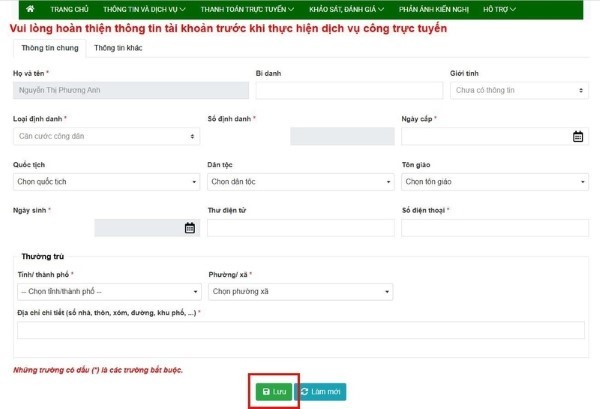Image resolution: width=600 pixels, height=409 pixels.
Task: Expand the Hỗ trợ menu
Action: click(x=499, y=9)
